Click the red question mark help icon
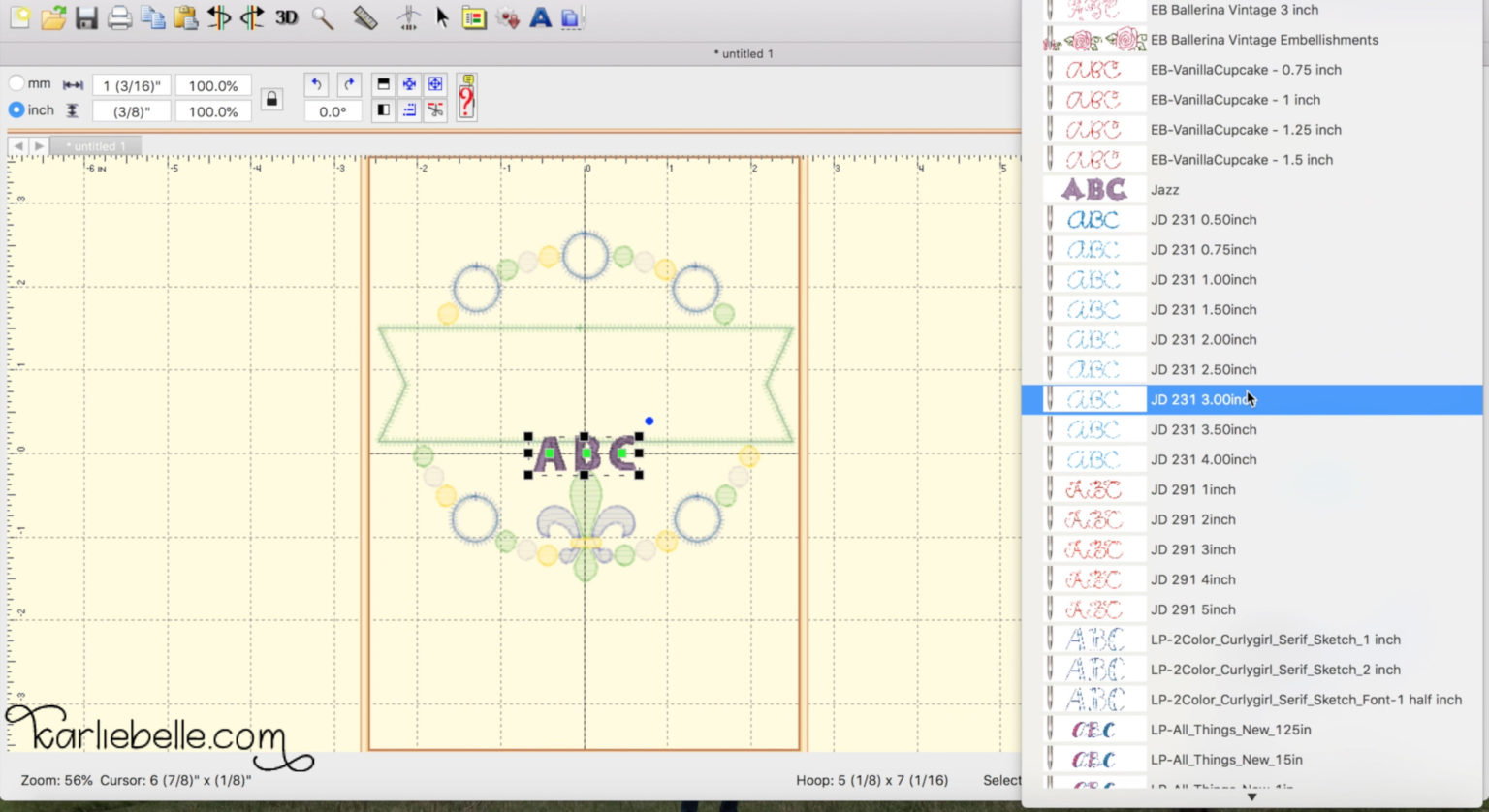Image resolution: width=1489 pixels, height=812 pixels. [466, 100]
